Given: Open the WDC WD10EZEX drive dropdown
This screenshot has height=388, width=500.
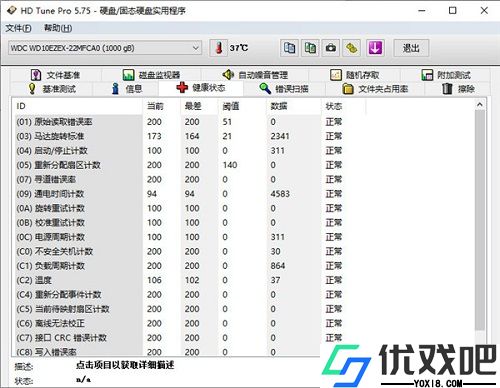Looking at the screenshot, I should (x=105, y=48).
